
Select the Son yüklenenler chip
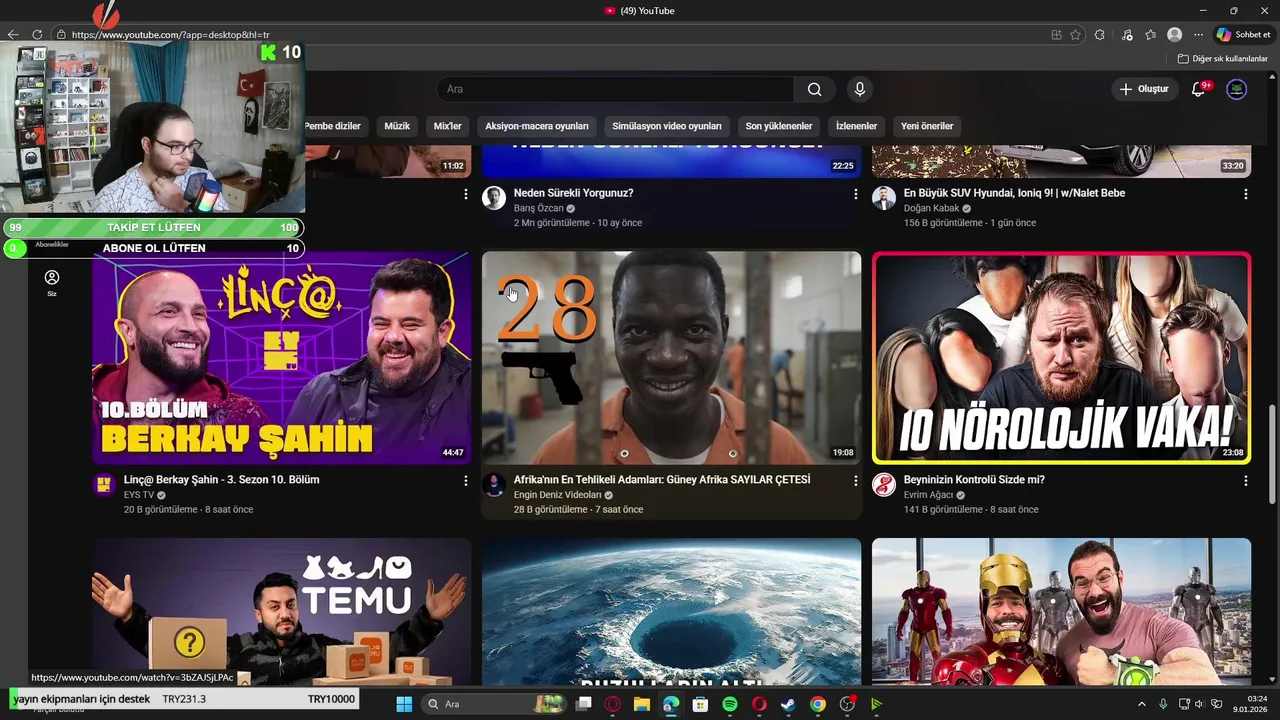(779, 126)
